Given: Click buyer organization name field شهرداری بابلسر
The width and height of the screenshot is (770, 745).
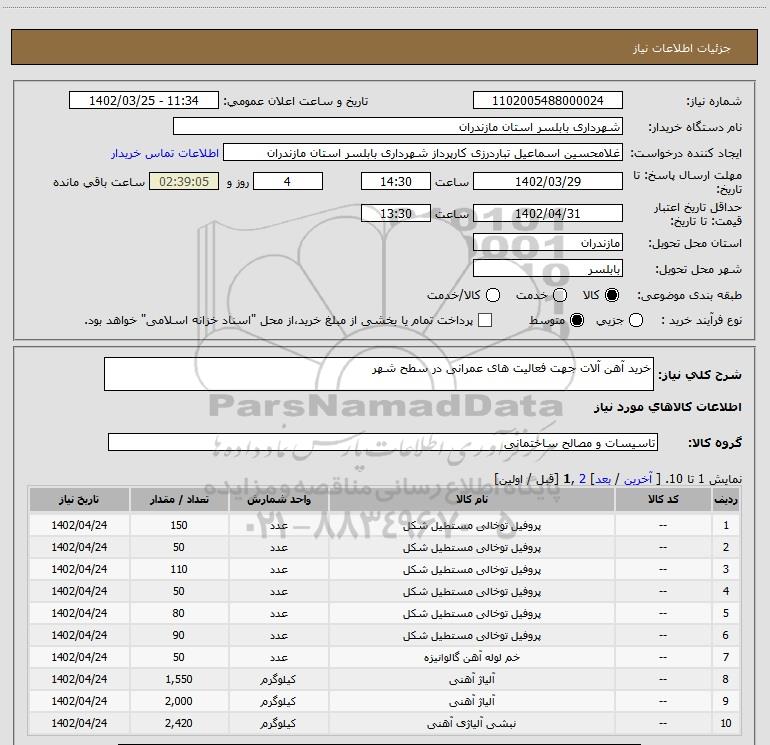Looking at the screenshot, I should tap(398, 126).
